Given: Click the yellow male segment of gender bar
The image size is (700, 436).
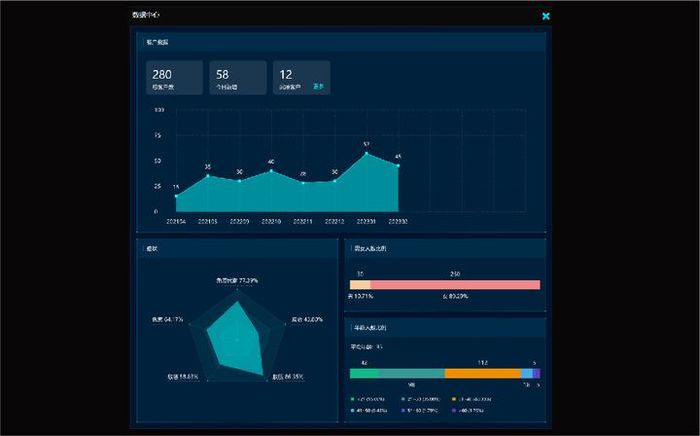Looking at the screenshot, I should (x=360, y=285).
